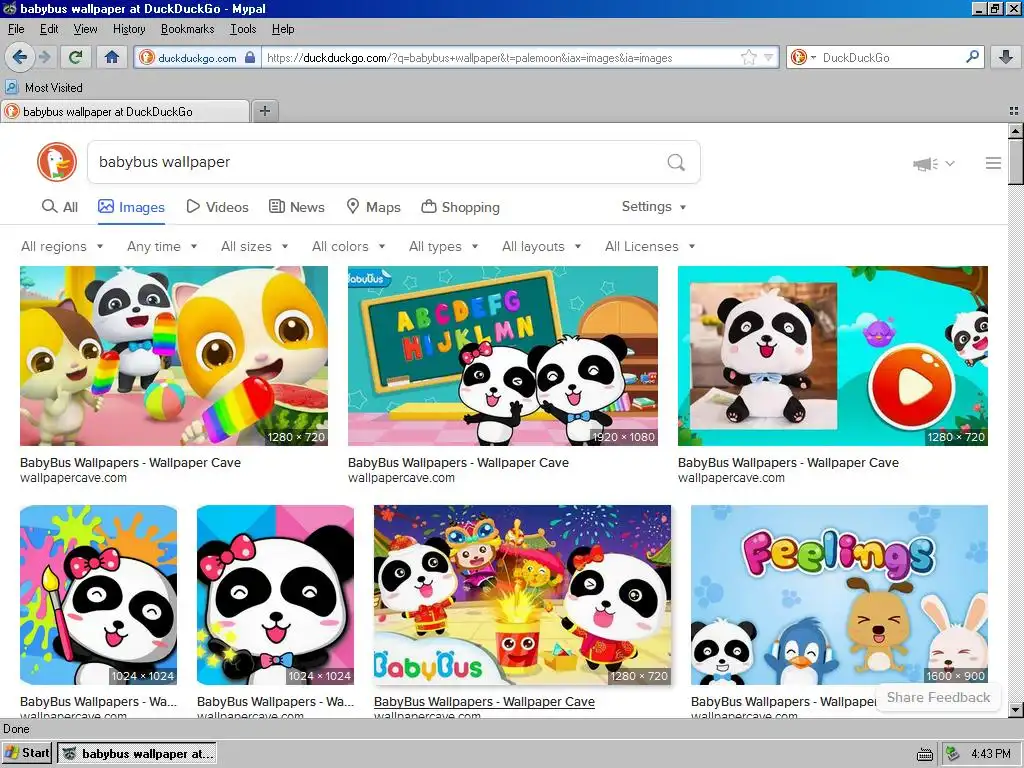1024x768 pixels.
Task: Open the ABC chalkboard pandas thumbnail
Action: [503, 356]
